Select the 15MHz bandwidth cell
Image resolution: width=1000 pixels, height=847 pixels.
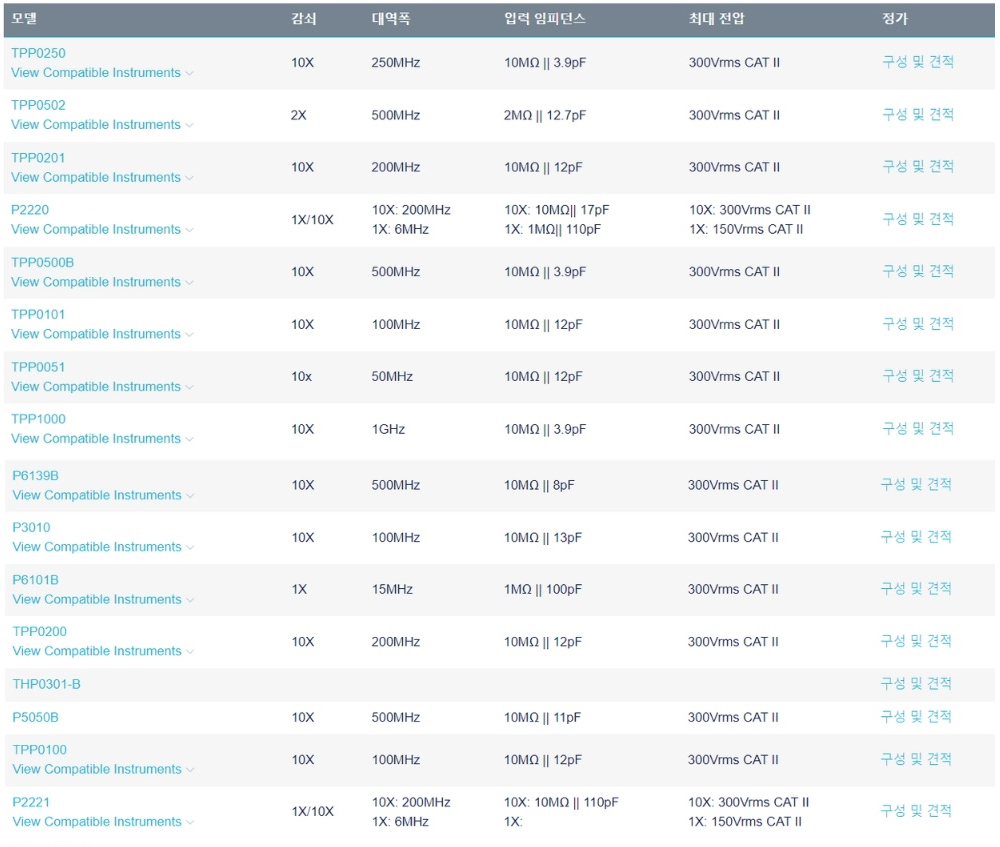(392, 589)
